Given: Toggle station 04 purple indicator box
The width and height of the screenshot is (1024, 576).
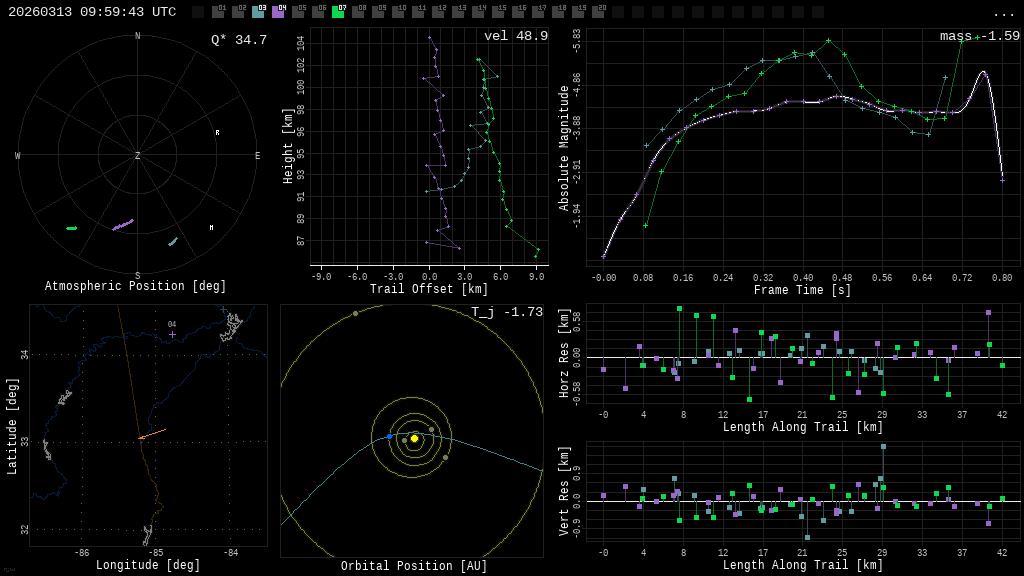Looking at the screenshot, I should tap(278, 12).
